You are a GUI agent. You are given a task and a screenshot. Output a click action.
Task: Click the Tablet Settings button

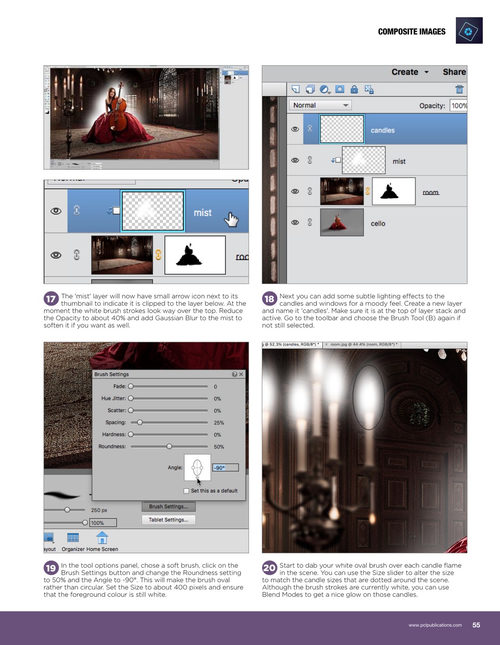tap(169, 520)
